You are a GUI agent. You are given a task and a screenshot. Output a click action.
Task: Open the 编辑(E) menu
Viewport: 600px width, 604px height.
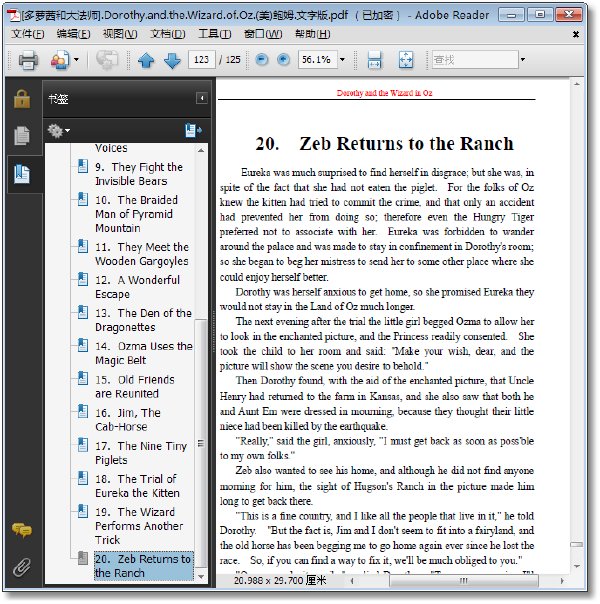click(x=73, y=34)
